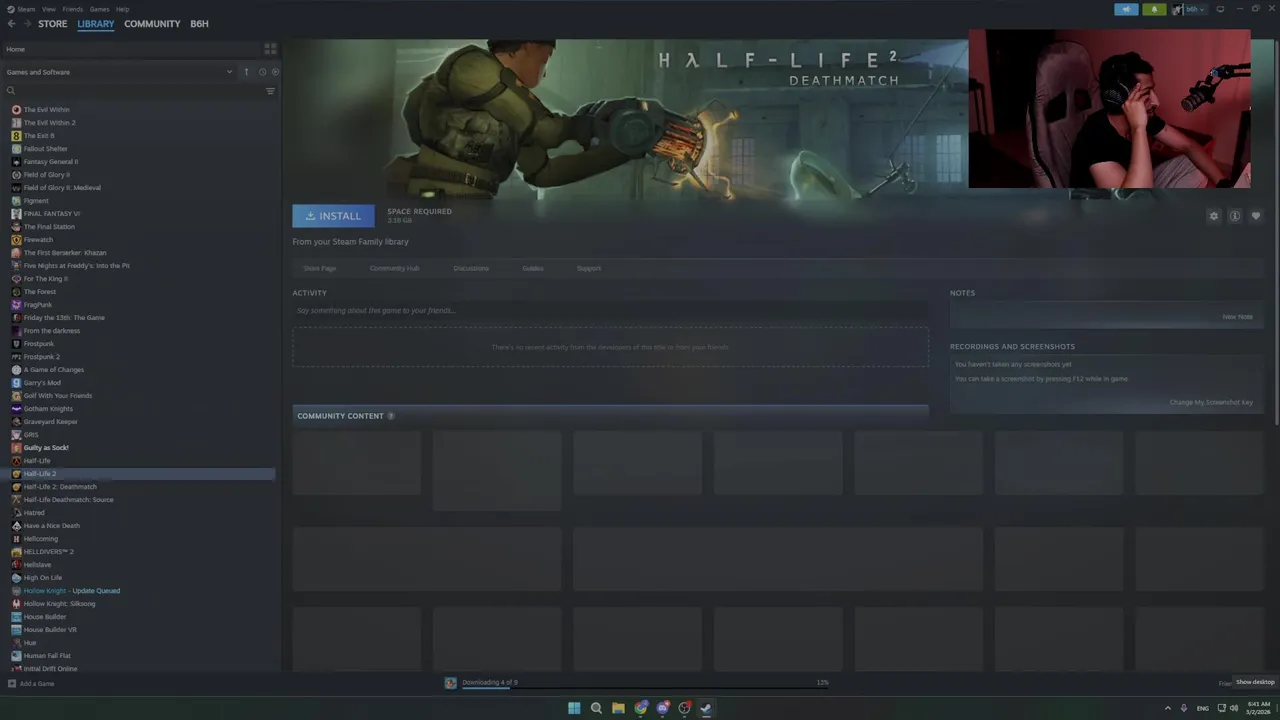This screenshot has height=720, width=1280.
Task: Open Windows taskbar search
Action: pos(596,708)
